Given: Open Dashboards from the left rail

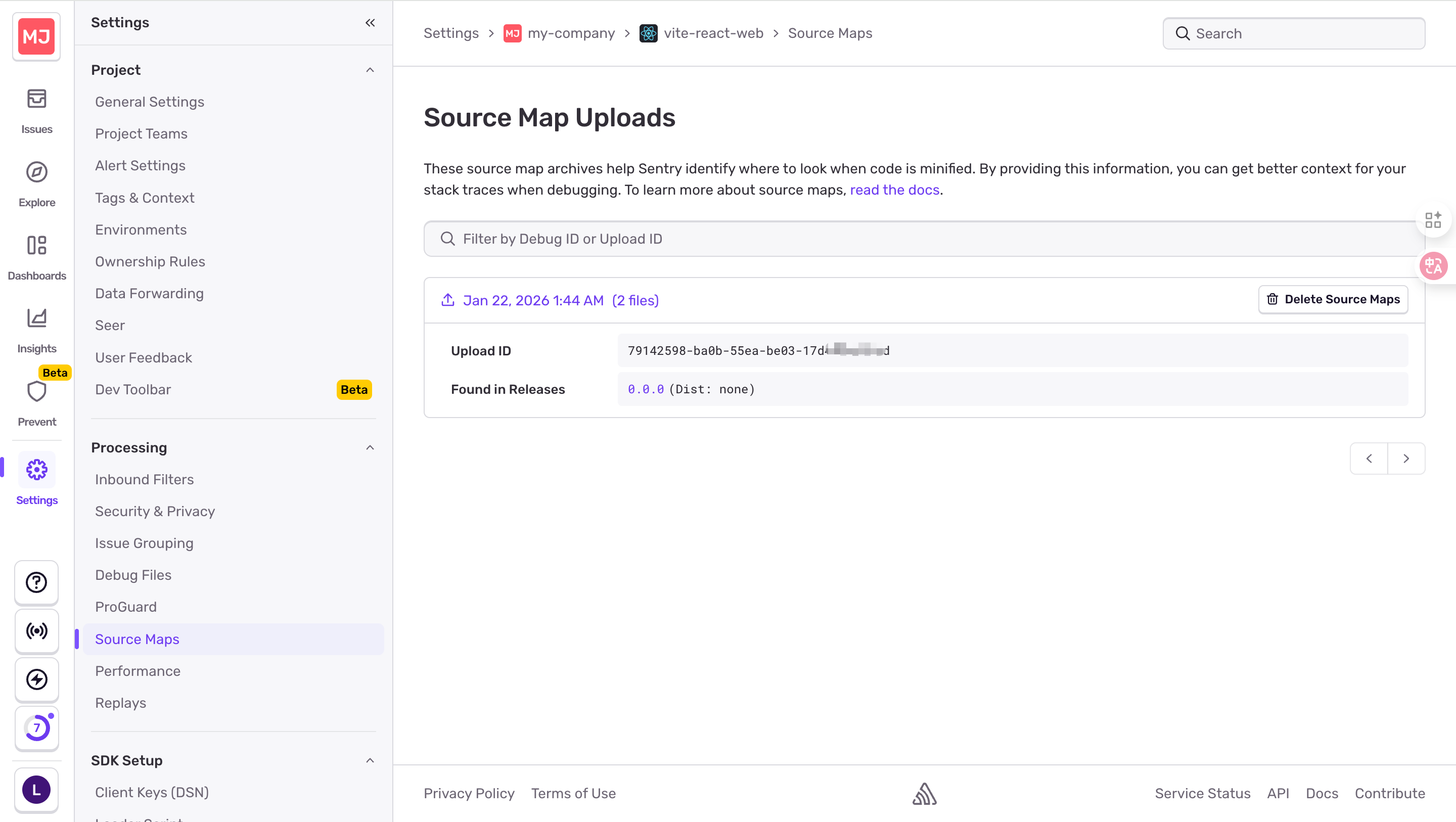Looking at the screenshot, I should (37, 258).
